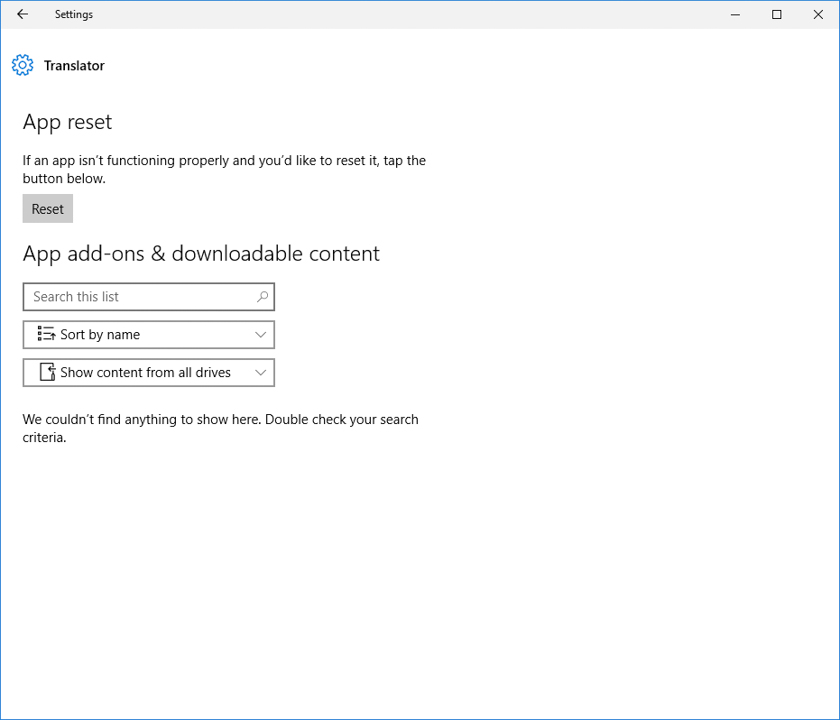Click chevron on the drives filter box
This screenshot has height=720, width=840.
pyautogui.click(x=261, y=372)
